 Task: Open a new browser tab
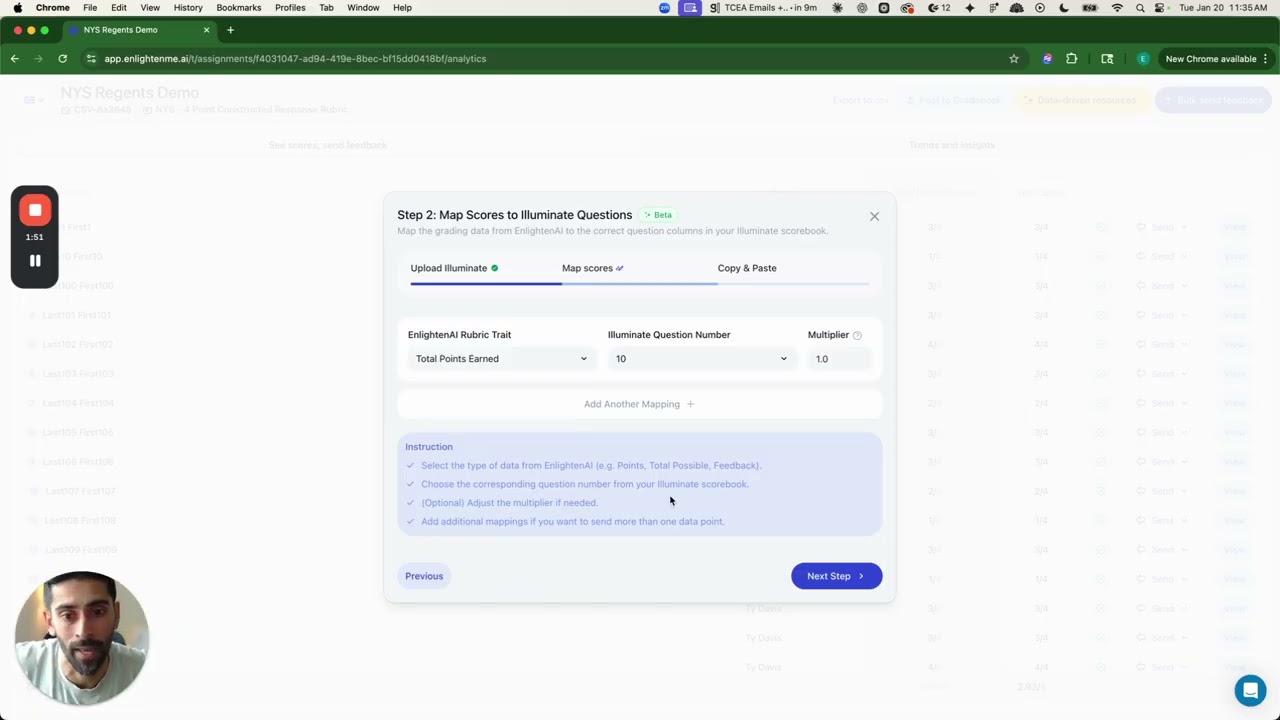click(230, 30)
